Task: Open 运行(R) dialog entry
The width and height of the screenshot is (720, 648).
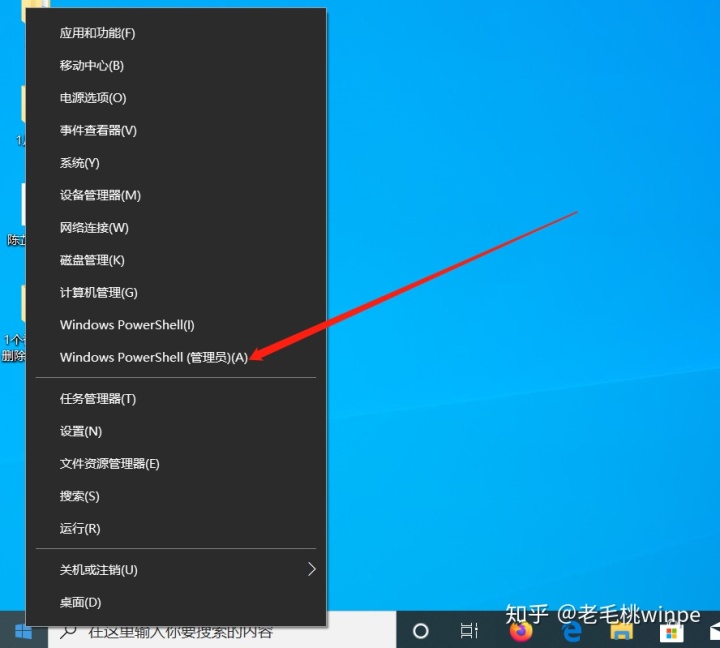Action: (176, 529)
